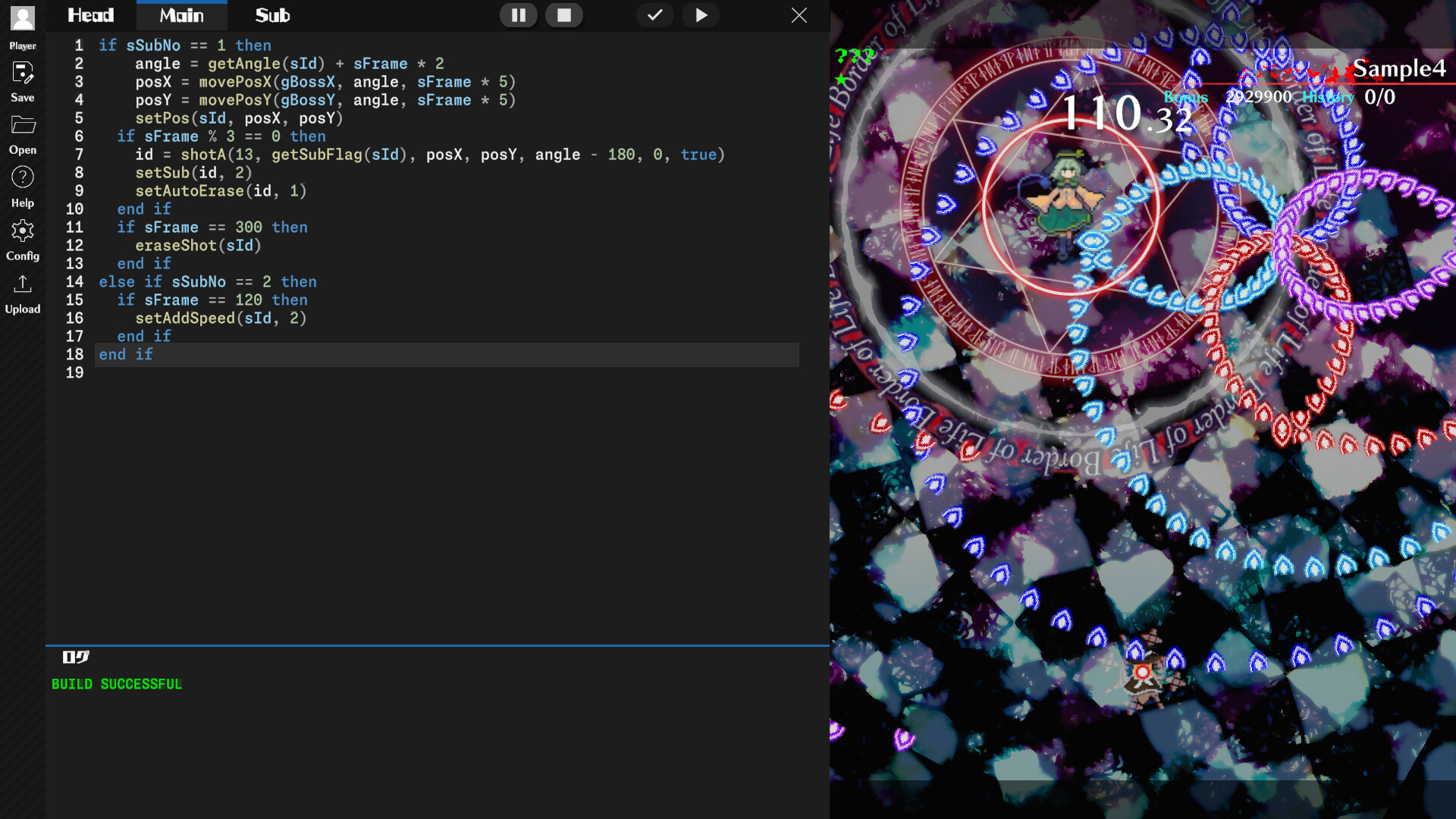
Task: Switch to the Head tab
Action: tap(90, 14)
